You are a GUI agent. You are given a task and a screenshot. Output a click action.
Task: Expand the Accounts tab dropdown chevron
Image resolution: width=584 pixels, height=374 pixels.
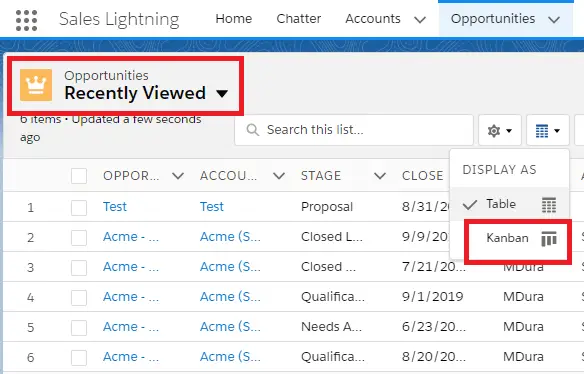(420, 20)
